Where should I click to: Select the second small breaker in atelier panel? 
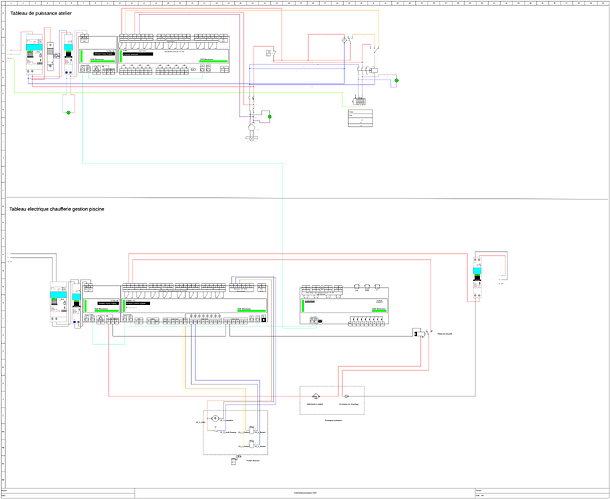68,56
